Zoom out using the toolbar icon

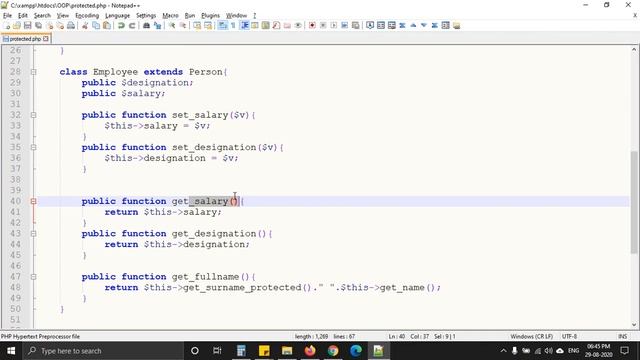[x=183, y=25]
